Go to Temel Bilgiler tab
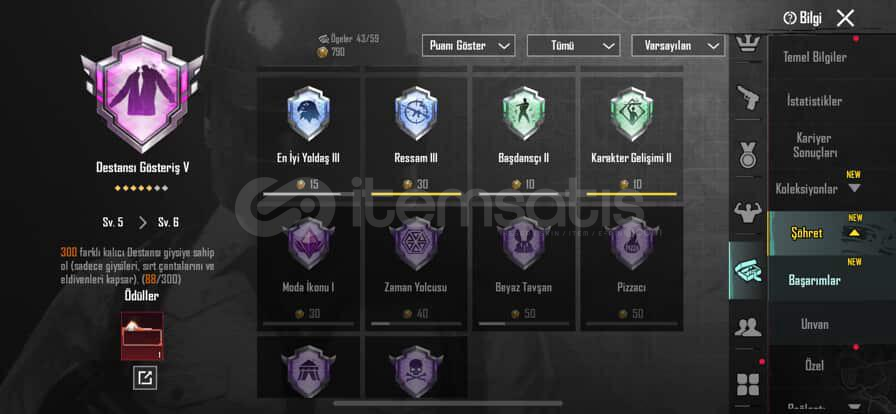The height and width of the screenshot is (414, 896). coord(814,57)
